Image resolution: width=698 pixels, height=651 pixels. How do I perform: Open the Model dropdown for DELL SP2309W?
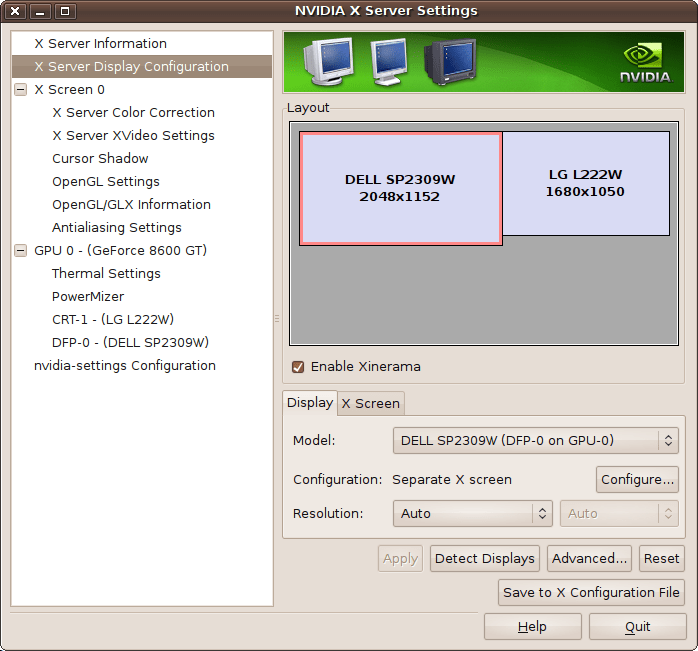[x=536, y=440]
